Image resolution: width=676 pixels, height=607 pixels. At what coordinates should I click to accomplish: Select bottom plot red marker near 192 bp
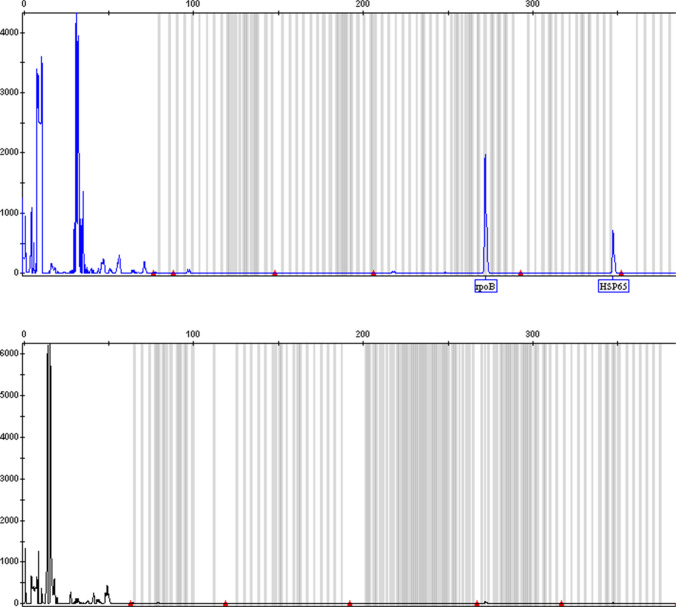click(x=350, y=603)
